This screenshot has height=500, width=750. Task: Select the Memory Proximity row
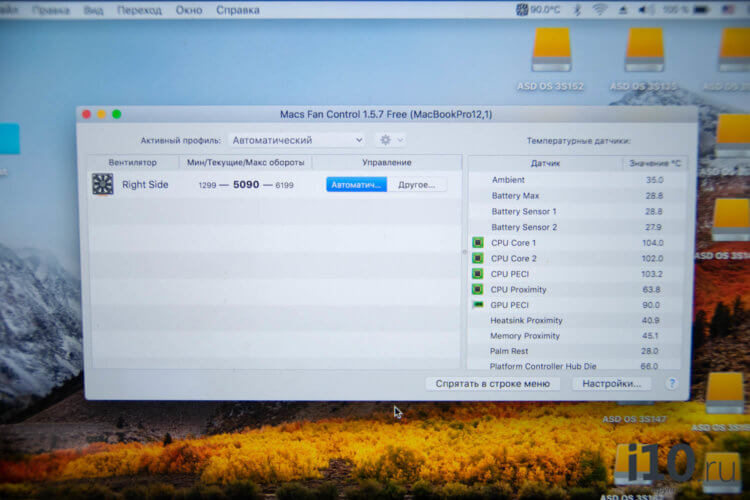(576, 336)
